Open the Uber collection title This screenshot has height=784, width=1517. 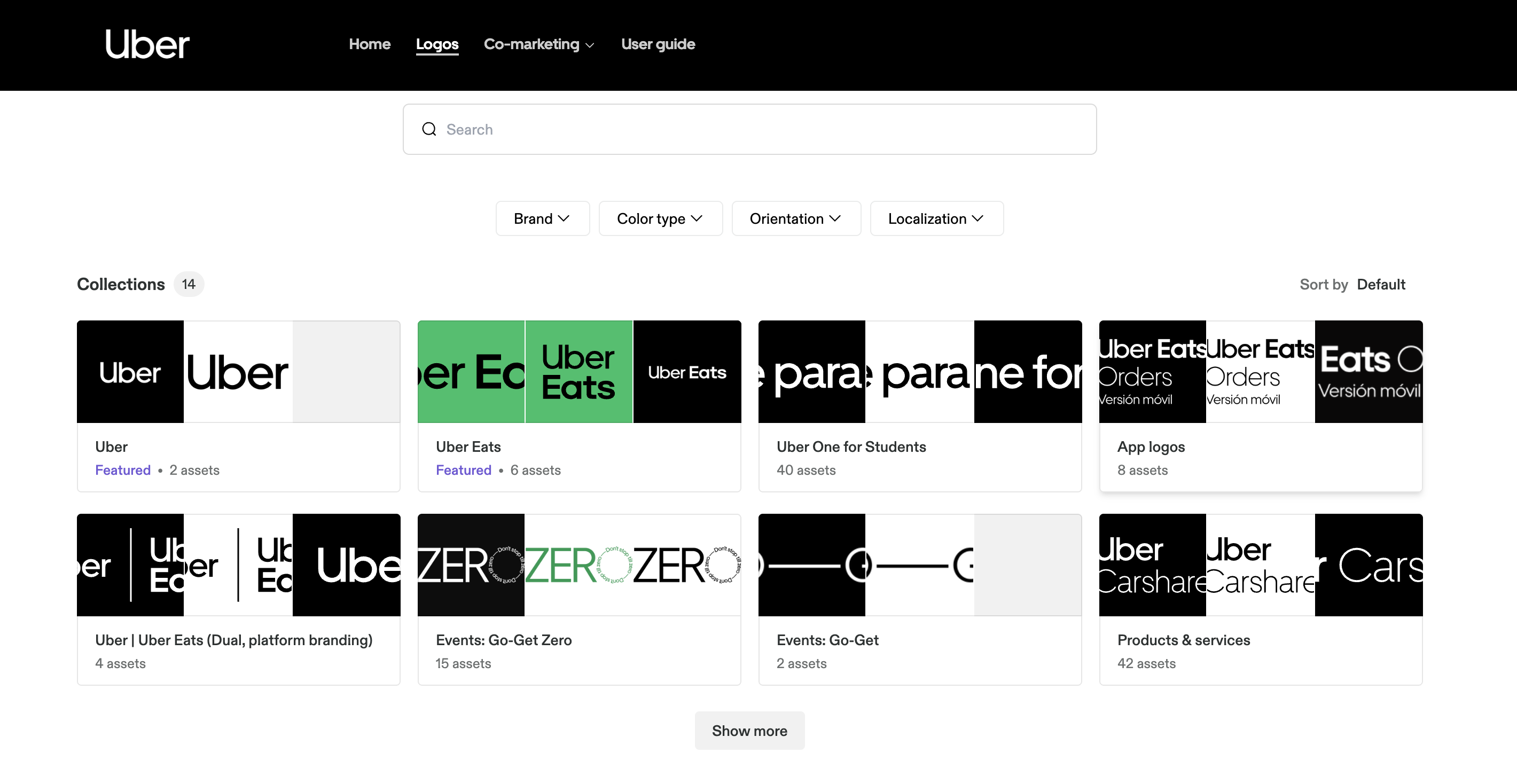[111, 446]
